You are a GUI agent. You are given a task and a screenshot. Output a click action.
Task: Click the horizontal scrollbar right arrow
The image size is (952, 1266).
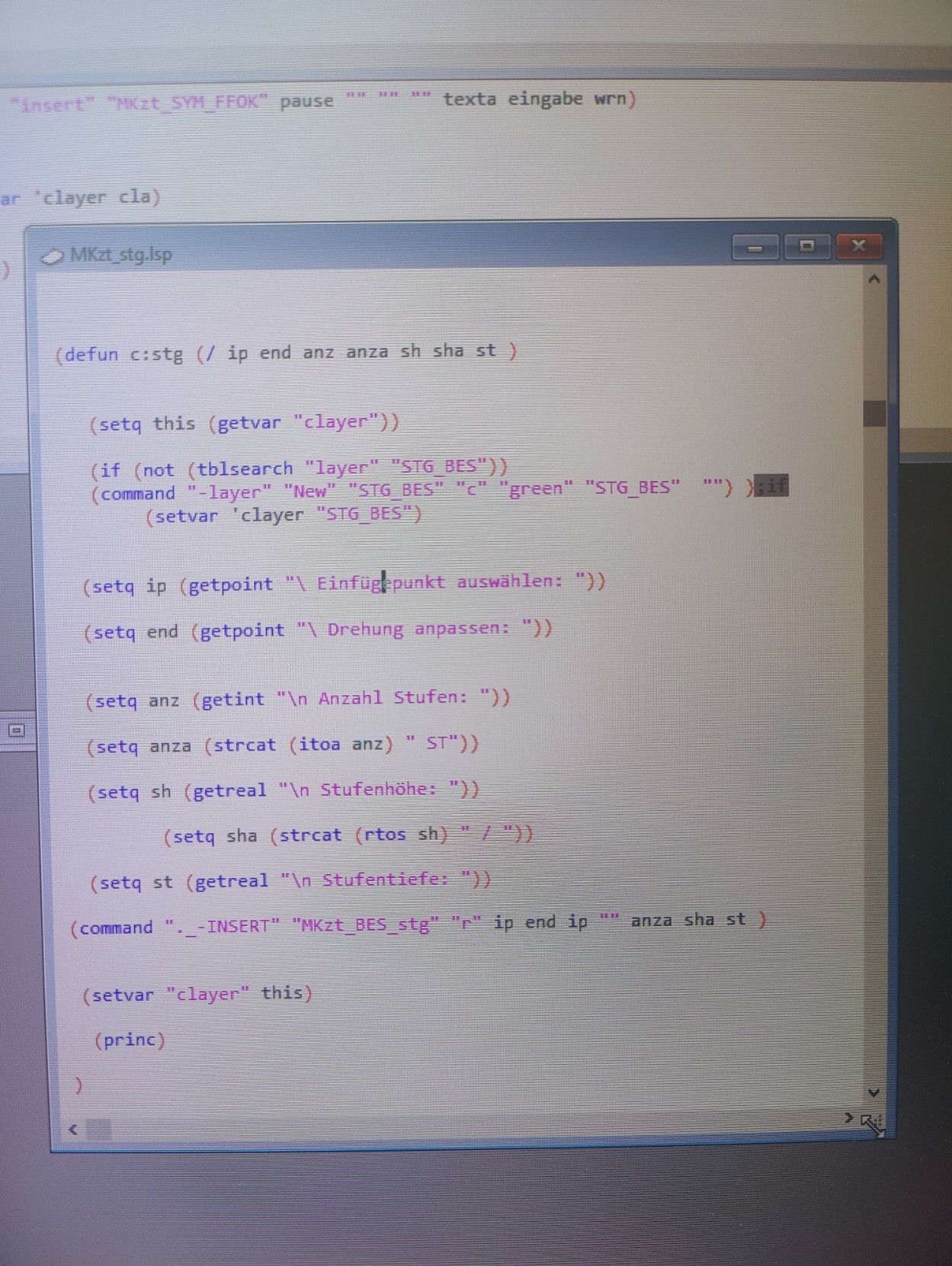click(848, 1117)
